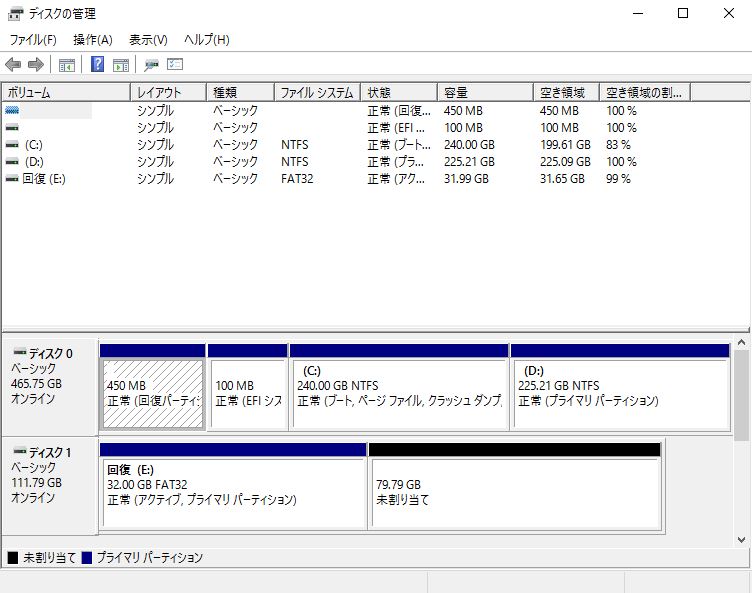The height and width of the screenshot is (593, 752).
Task: Select the drive icon beside 回復 (E:) in list
Action: (x=12, y=178)
